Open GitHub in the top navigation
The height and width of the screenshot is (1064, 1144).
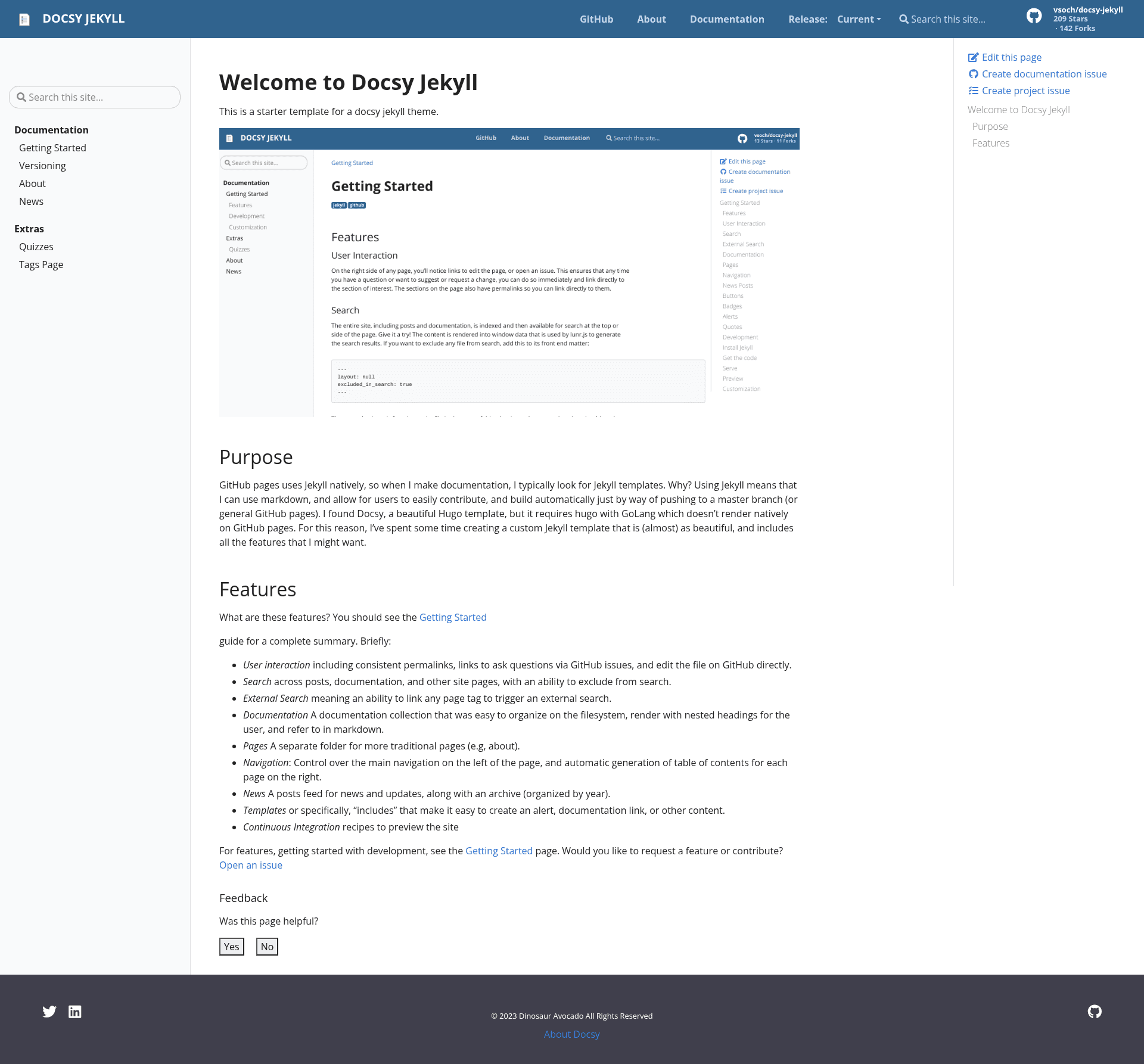coord(596,19)
